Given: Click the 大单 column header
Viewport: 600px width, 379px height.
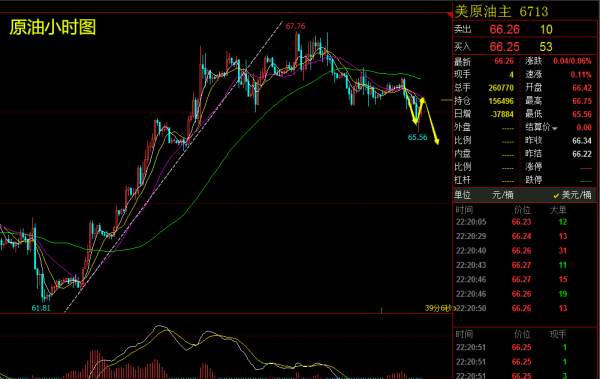Looking at the screenshot, I should (558, 210).
